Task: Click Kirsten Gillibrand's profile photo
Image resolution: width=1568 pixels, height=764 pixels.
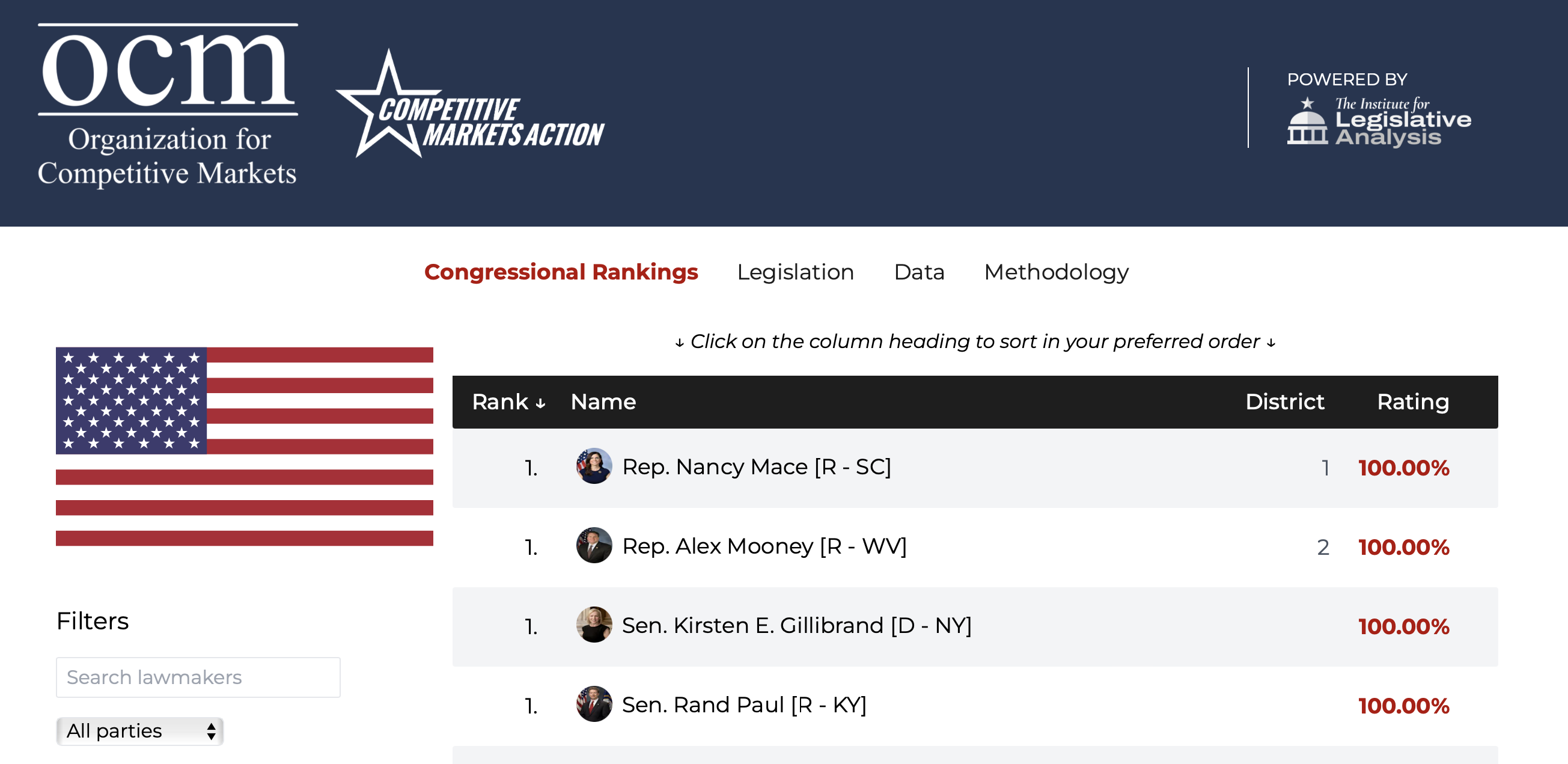Action: pos(593,625)
